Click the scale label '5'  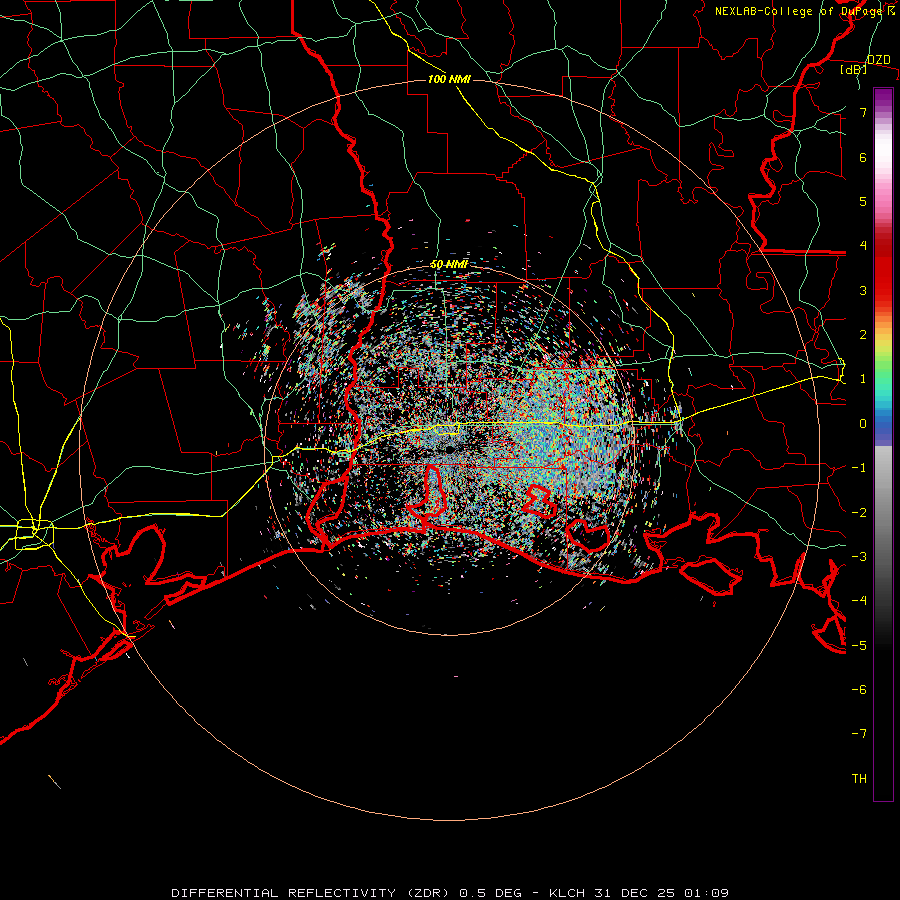[863, 201]
